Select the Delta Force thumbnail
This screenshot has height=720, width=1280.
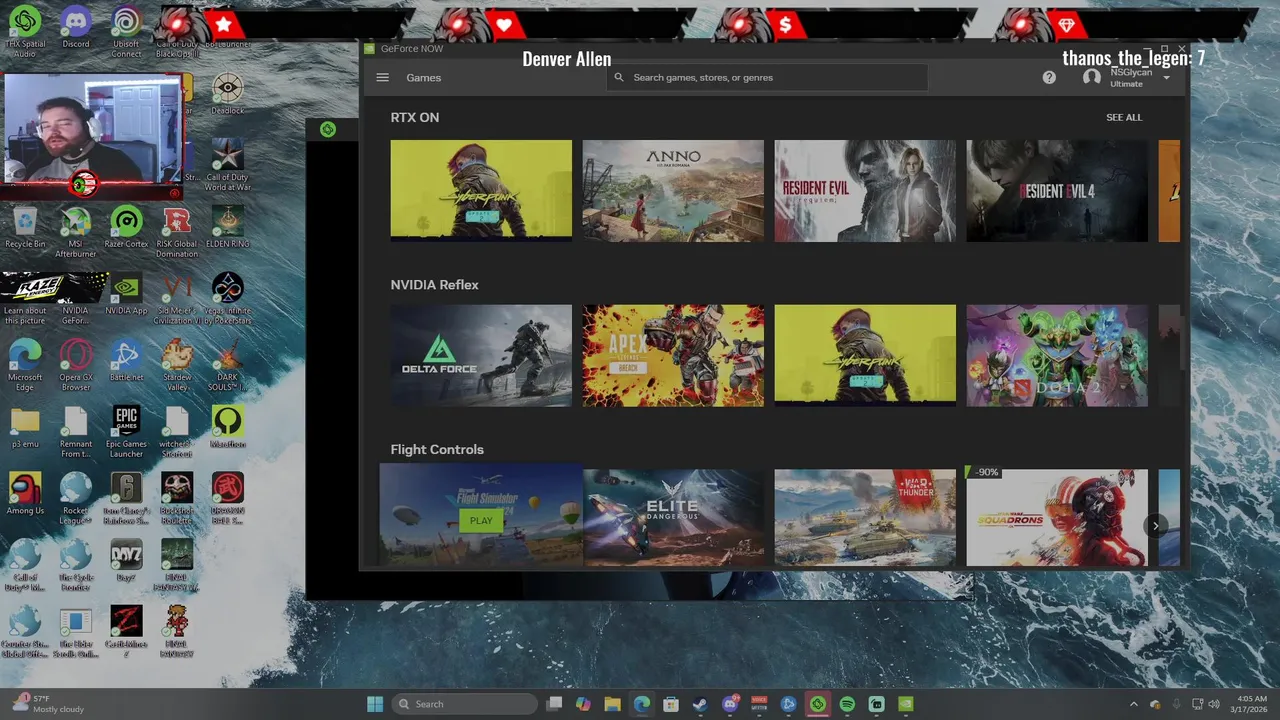point(481,355)
